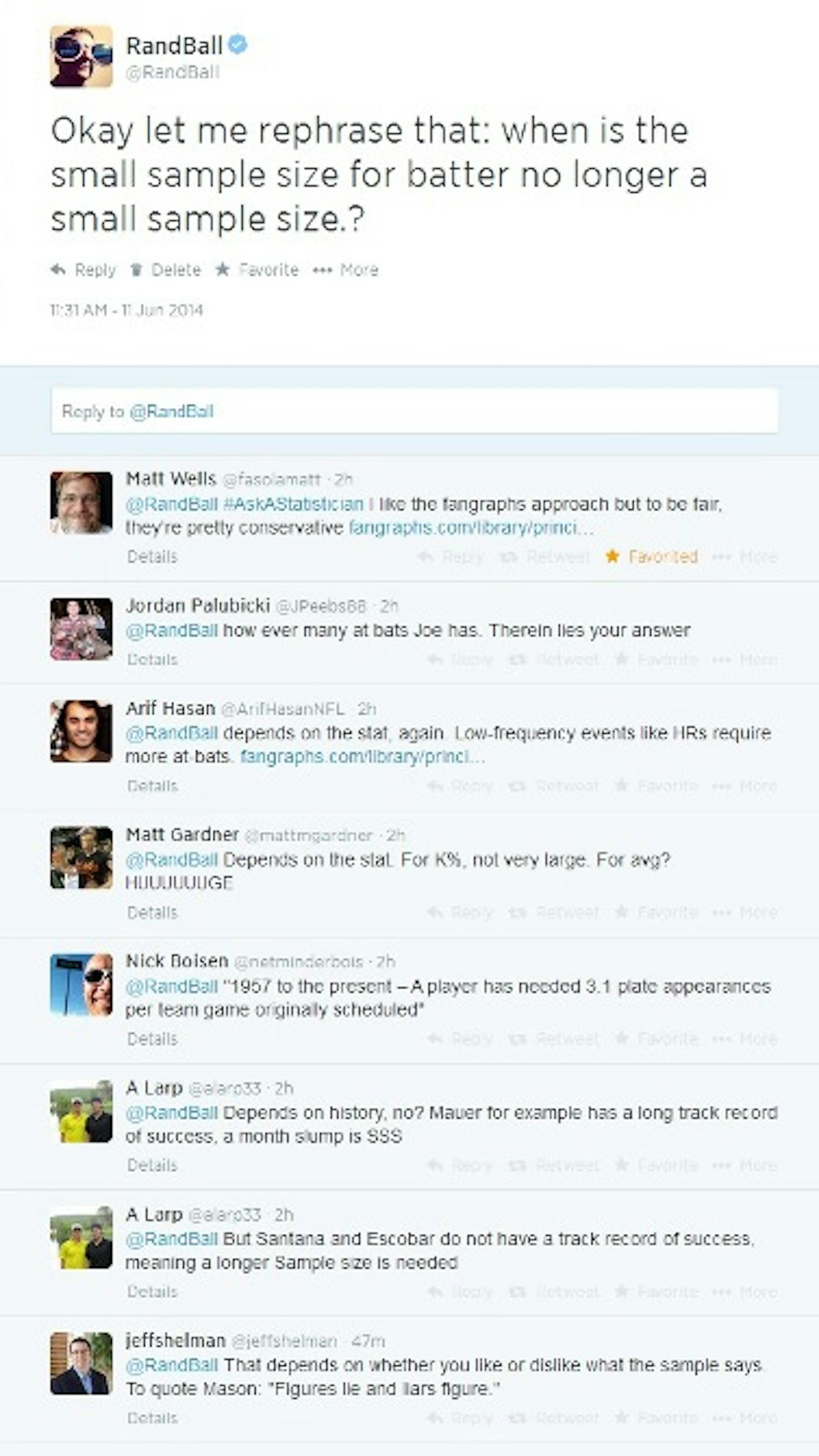The height and width of the screenshot is (1456, 819).
Task: Retweet Nick Boisen's reply
Action: coord(516,1039)
